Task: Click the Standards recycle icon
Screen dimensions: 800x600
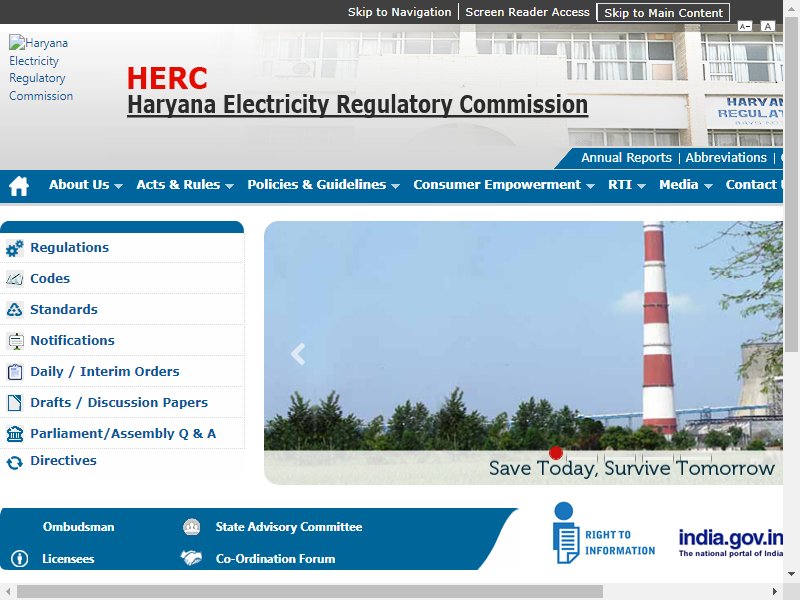Action: point(14,310)
